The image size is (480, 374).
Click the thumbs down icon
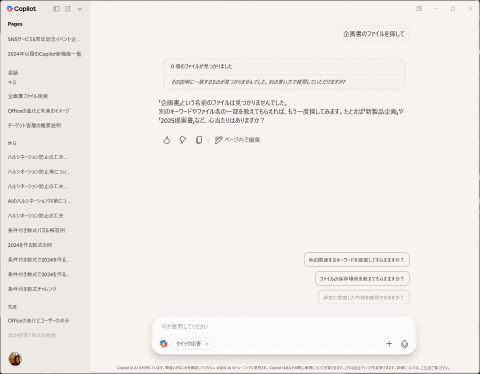coord(183,140)
